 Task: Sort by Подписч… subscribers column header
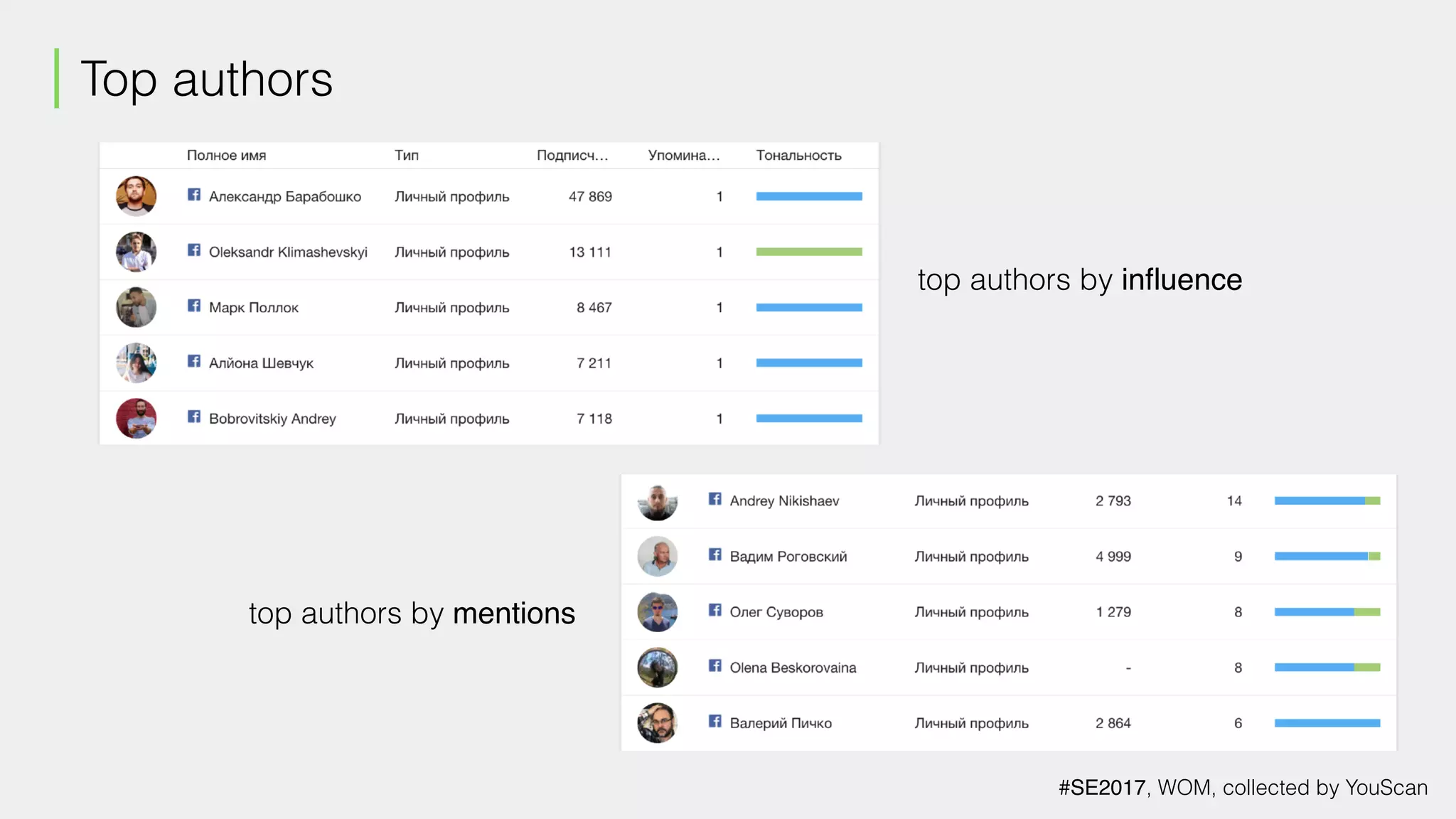[x=572, y=155]
